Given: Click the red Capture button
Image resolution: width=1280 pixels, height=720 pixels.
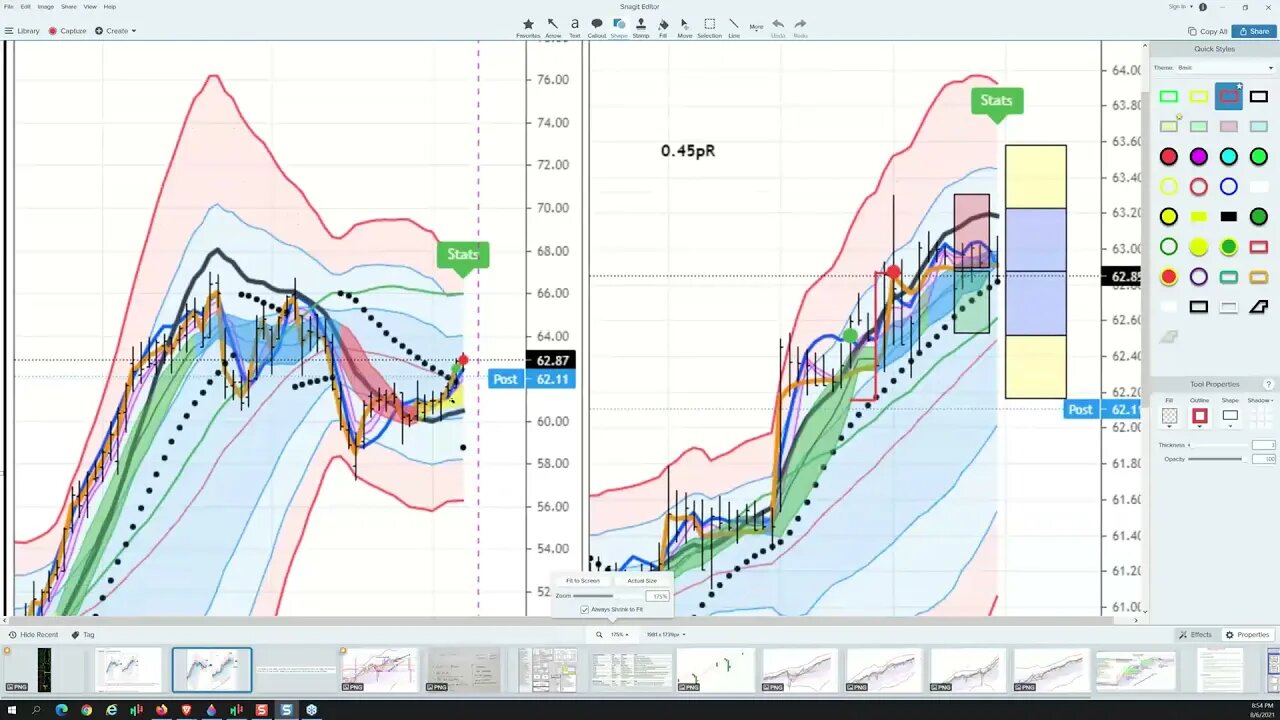Looking at the screenshot, I should tap(67, 31).
